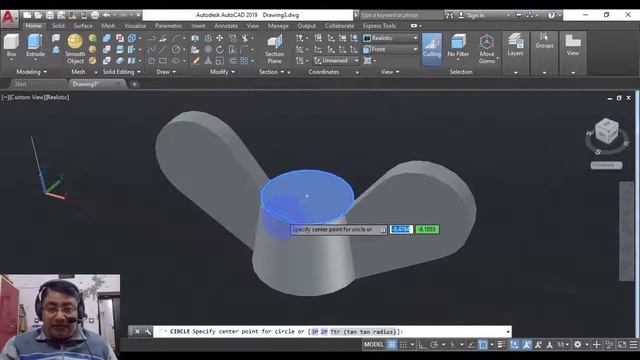Click the [-][Custom View][Realistic] viewport label
The height and width of the screenshot is (360, 640).
(36, 97)
